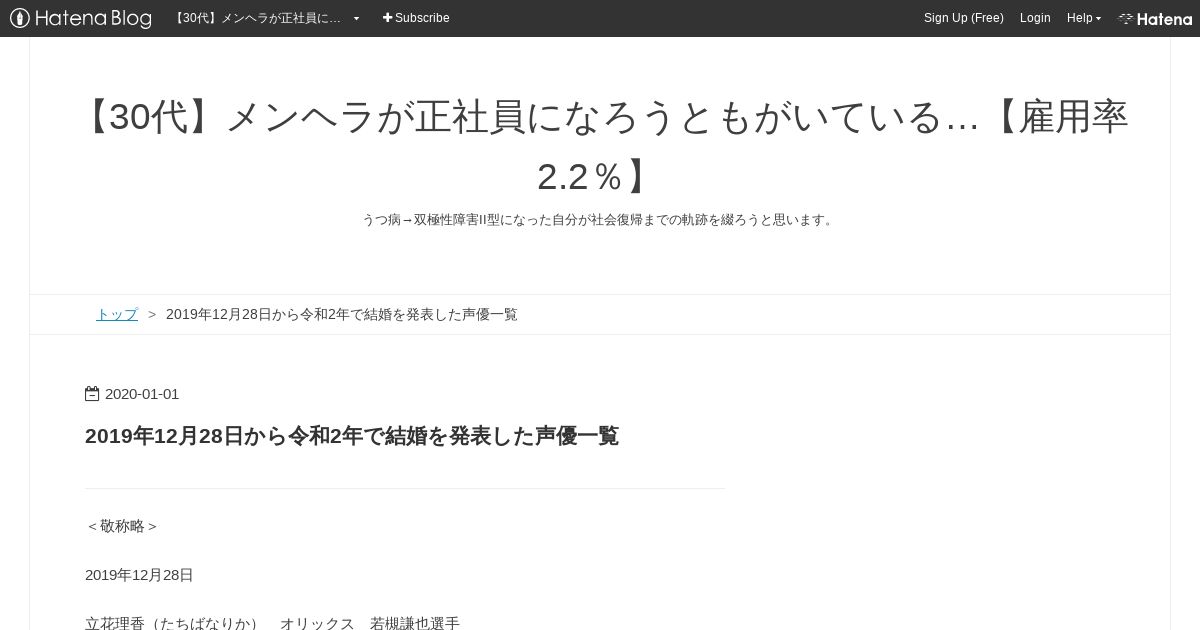This screenshot has width=1200, height=630.
Task: Expand the blog title dropdown arrow
Action: [x=356, y=18]
